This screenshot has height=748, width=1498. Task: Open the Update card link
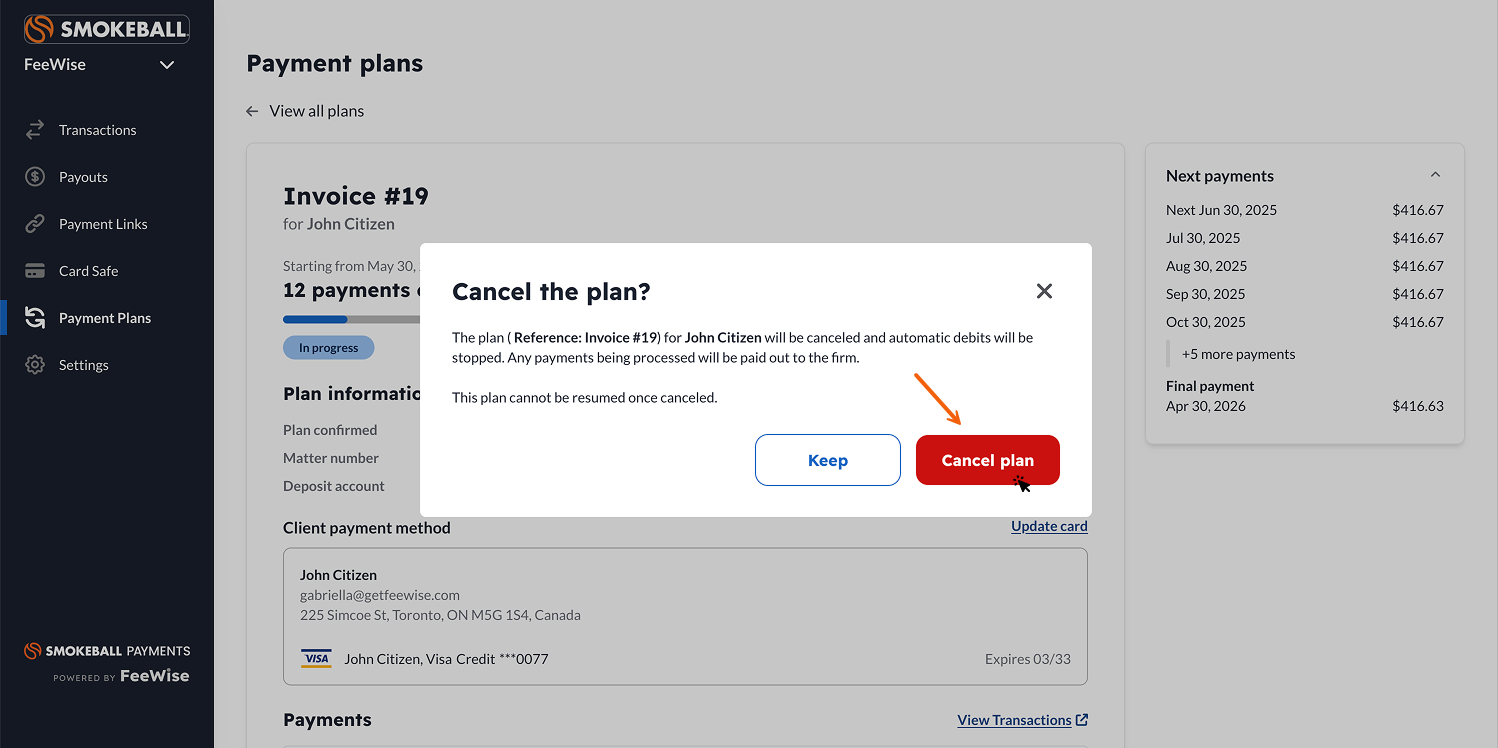pos(1049,526)
